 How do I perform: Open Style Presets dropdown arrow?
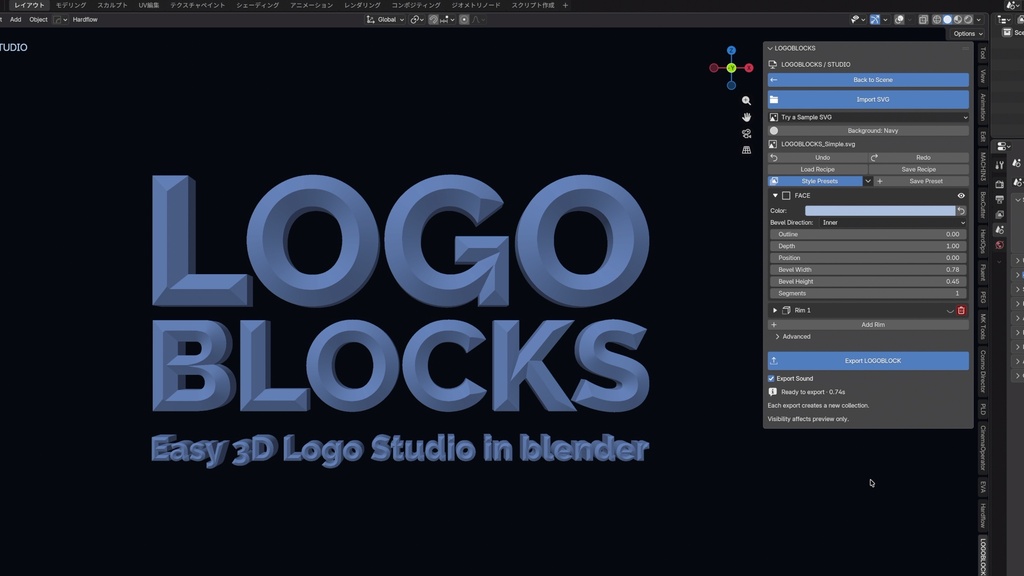[x=868, y=181]
